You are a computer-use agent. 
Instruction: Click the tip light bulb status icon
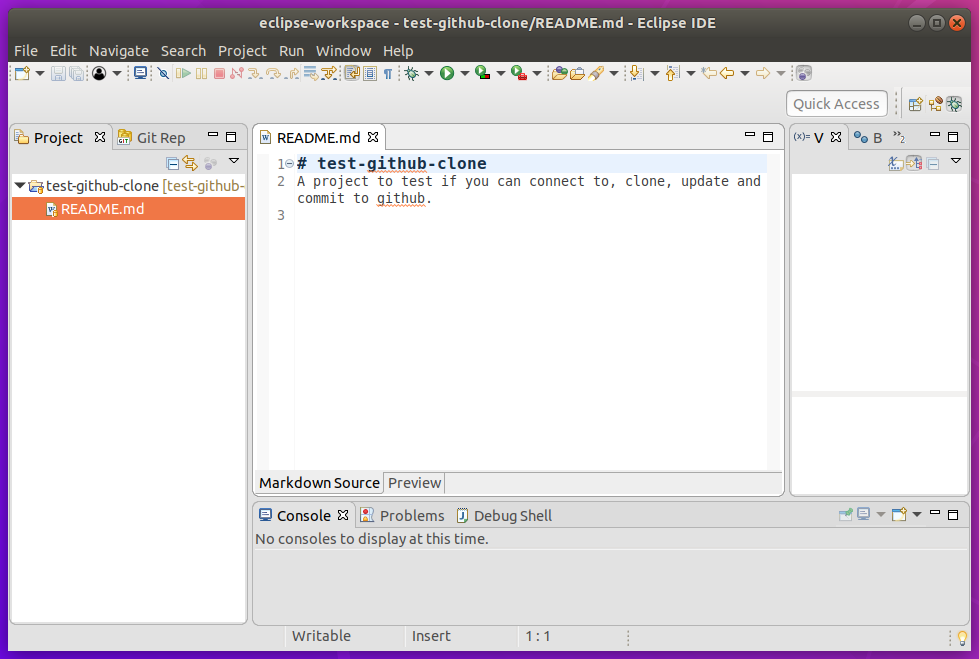962,638
